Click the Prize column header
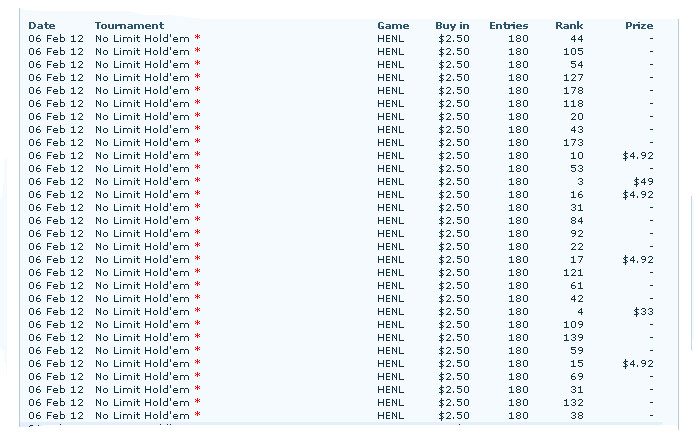694x439 pixels. tap(639, 26)
